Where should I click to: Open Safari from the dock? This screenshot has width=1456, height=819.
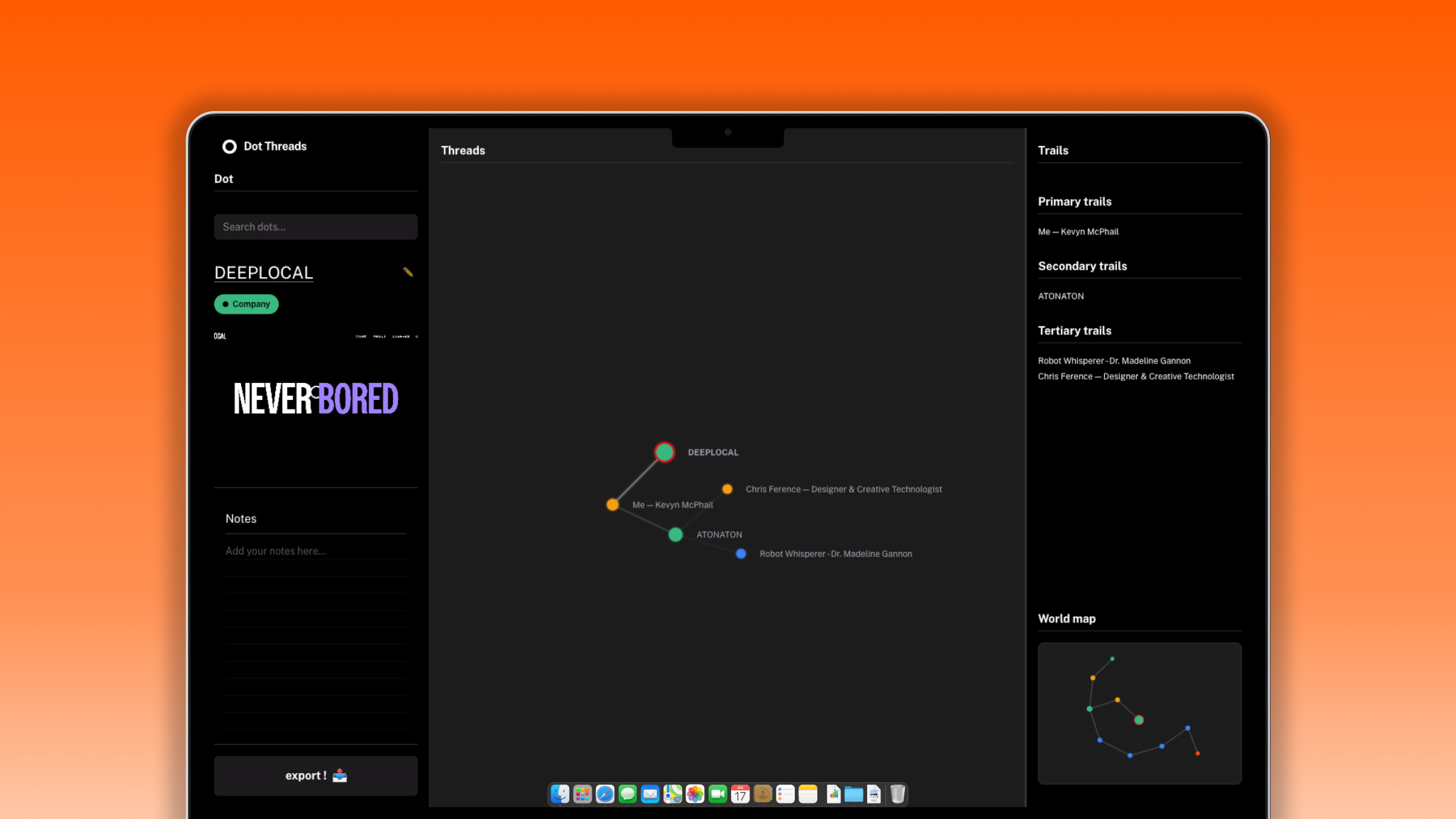click(605, 794)
